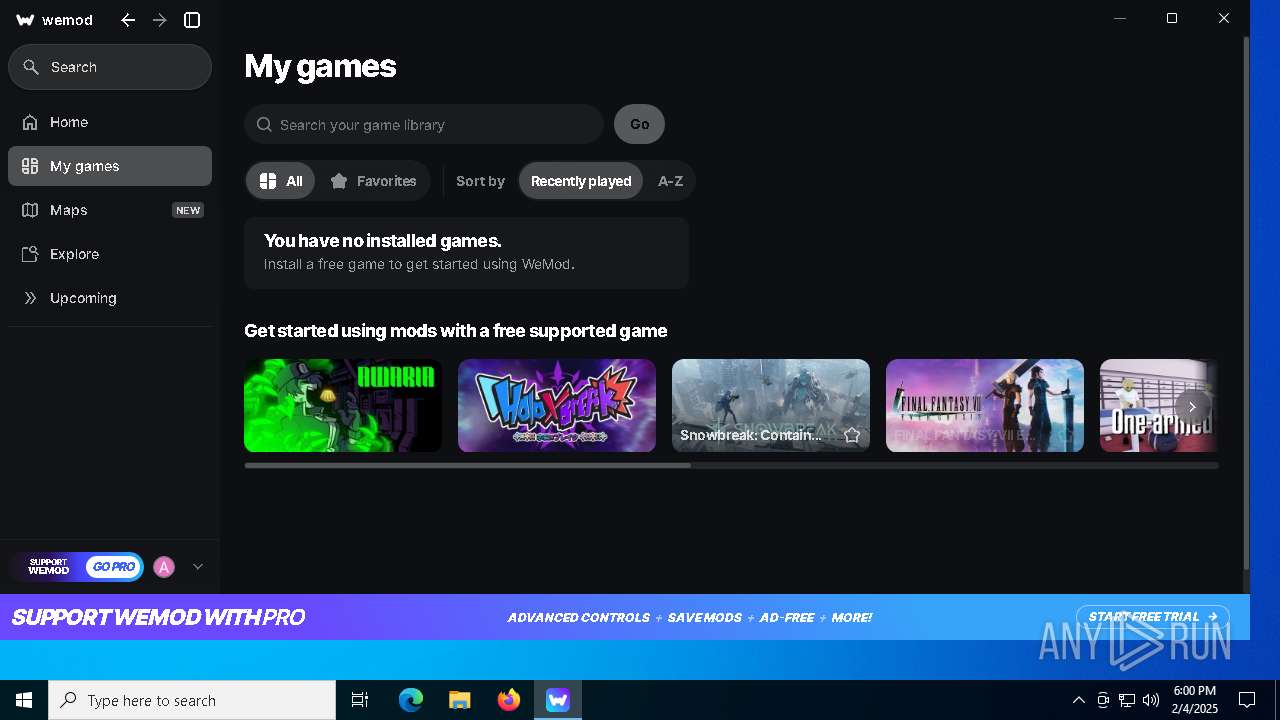Open the notification center icon
The width and height of the screenshot is (1280, 720).
1247,700
